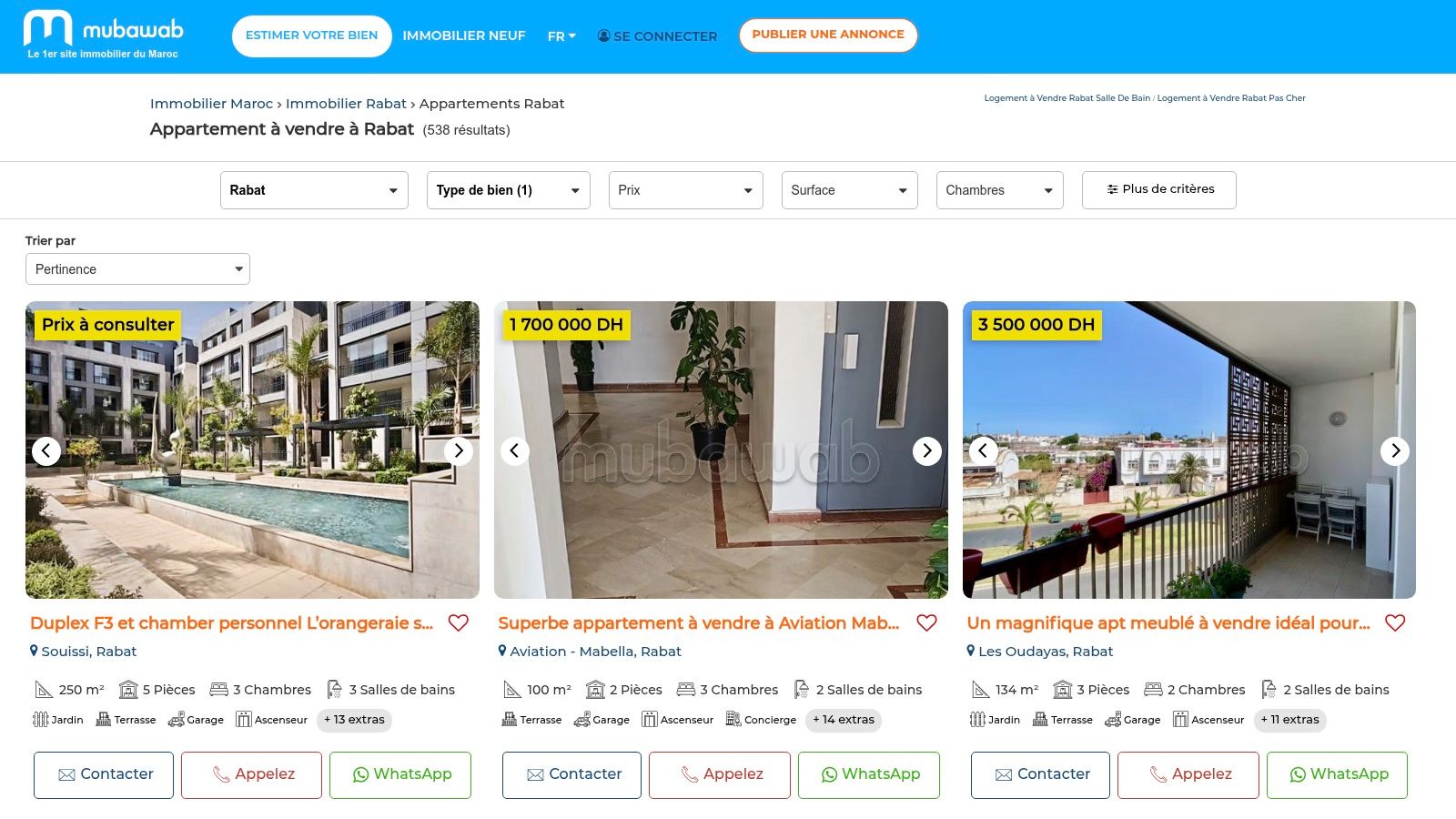The height and width of the screenshot is (819, 1456).
Task: Show next photo of Souissi duplex
Action: (x=459, y=450)
